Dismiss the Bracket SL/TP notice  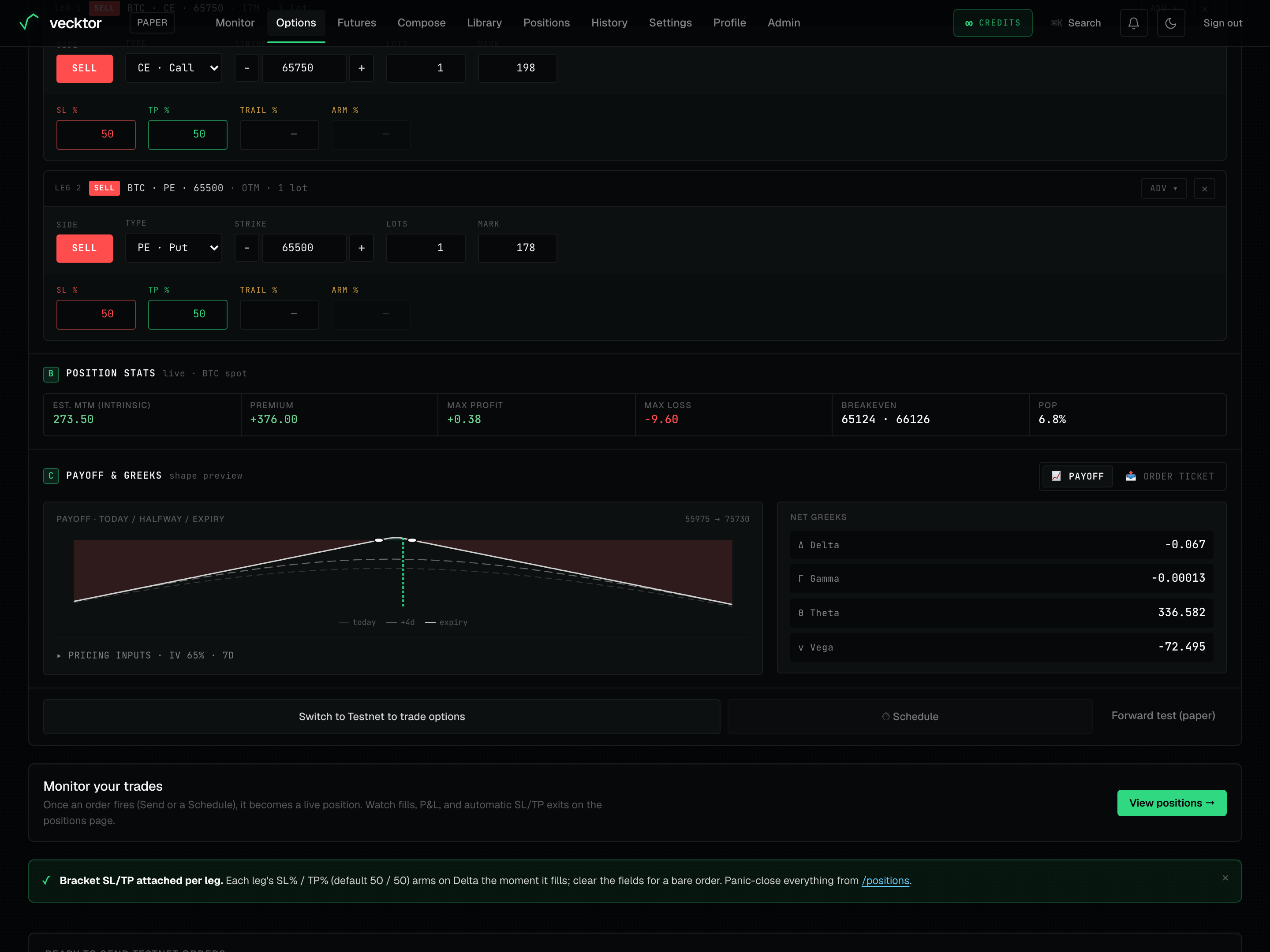(1225, 878)
